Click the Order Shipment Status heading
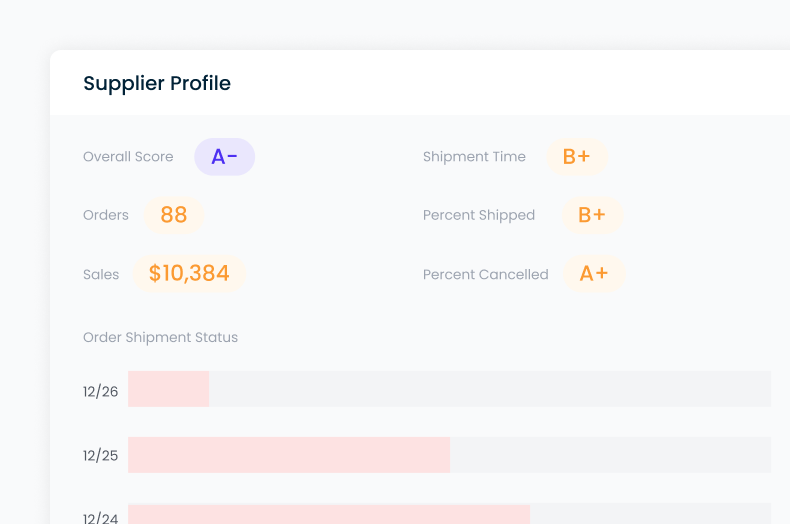Viewport: 790px width, 524px height. pyautogui.click(x=160, y=337)
